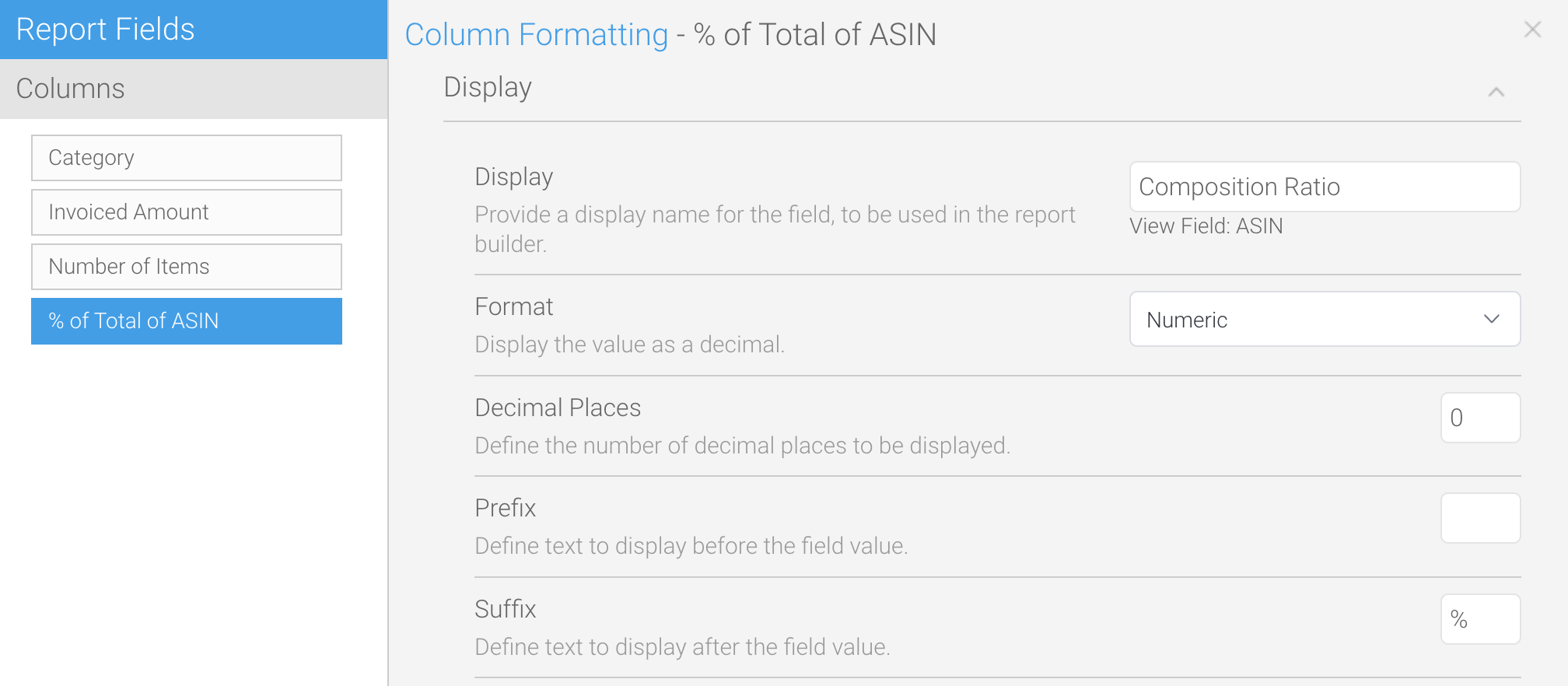This screenshot has width=1568, height=686.
Task: Select the Numeric format combo box
Action: (x=1325, y=319)
